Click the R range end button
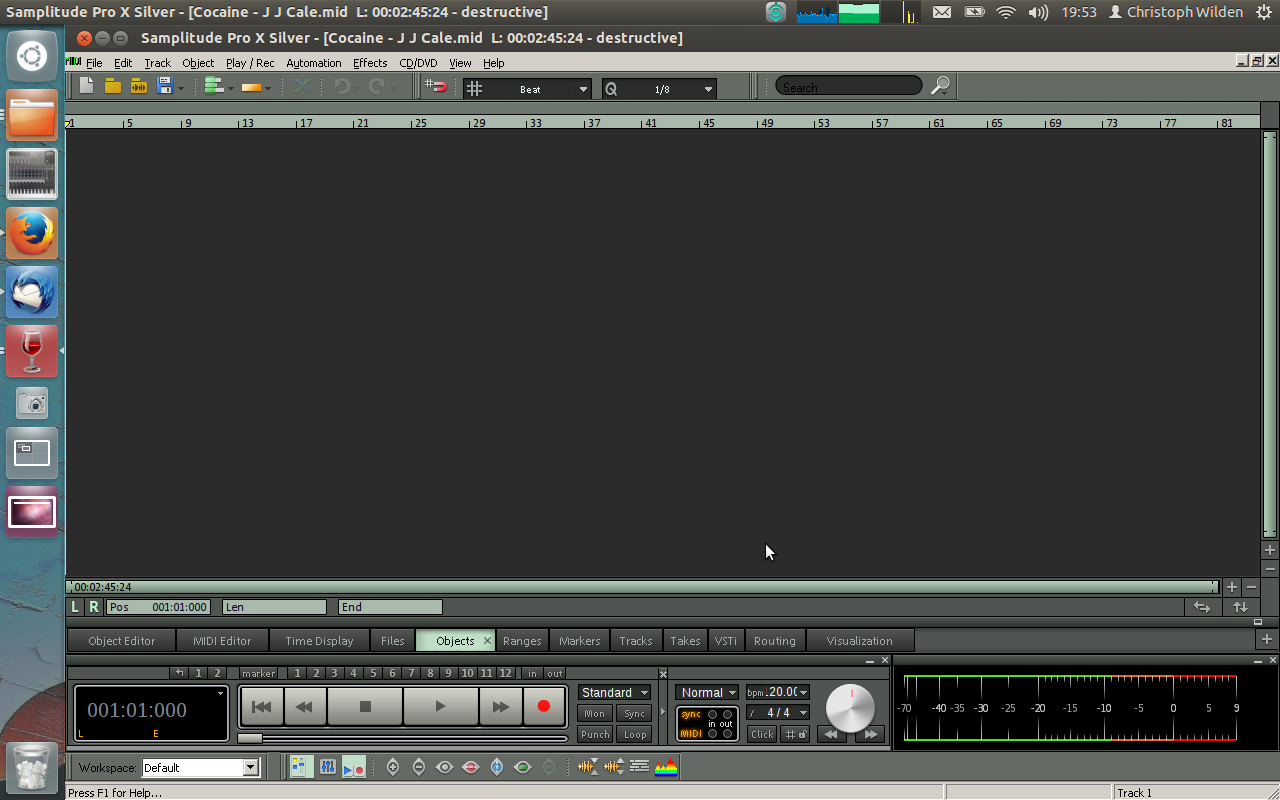This screenshot has height=800, width=1280. (94, 607)
